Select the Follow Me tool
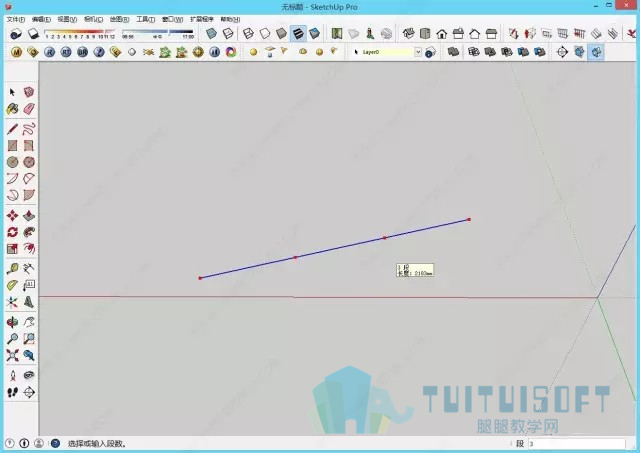The width and height of the screenshot is (640, 453). (x=29, y=232)
